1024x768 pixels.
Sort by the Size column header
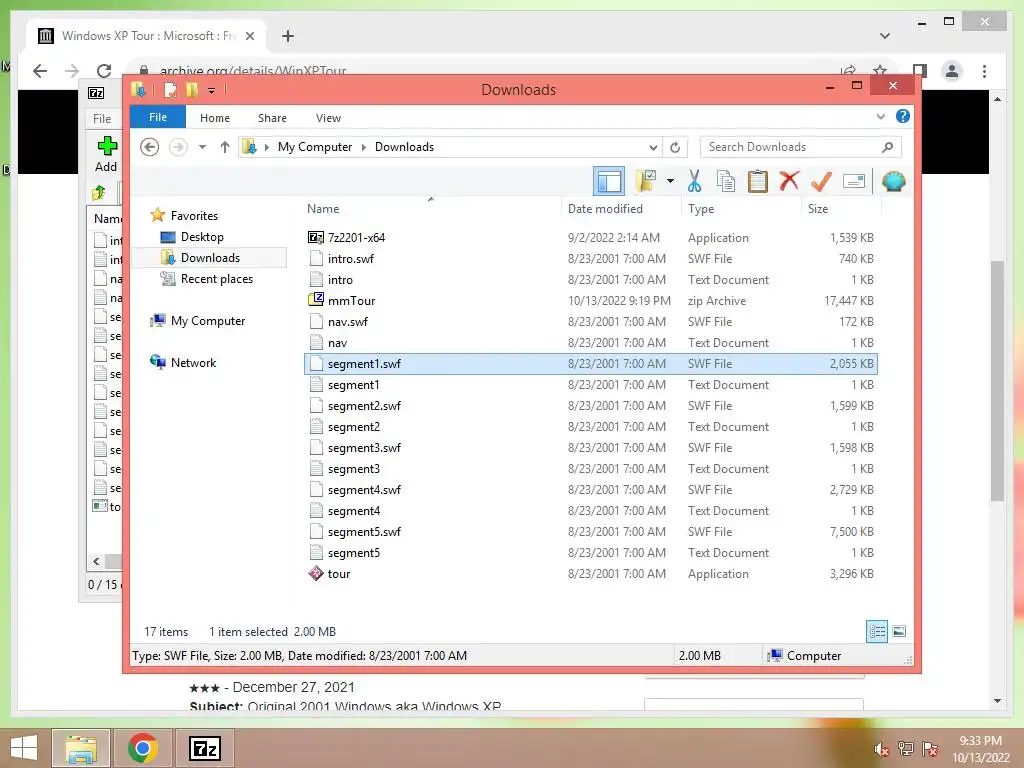[818, 209]
